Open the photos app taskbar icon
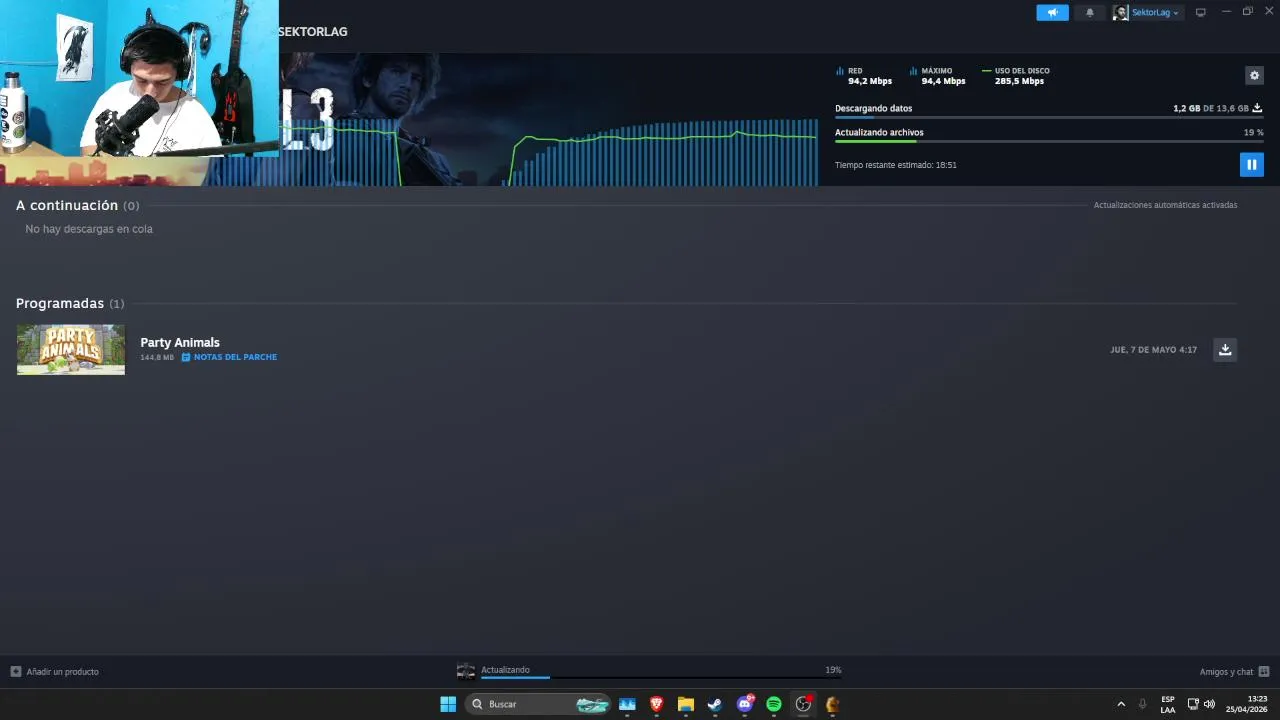Image resolution: width=1280 pixels, height=720 pixels. click(x=627, y=704)
